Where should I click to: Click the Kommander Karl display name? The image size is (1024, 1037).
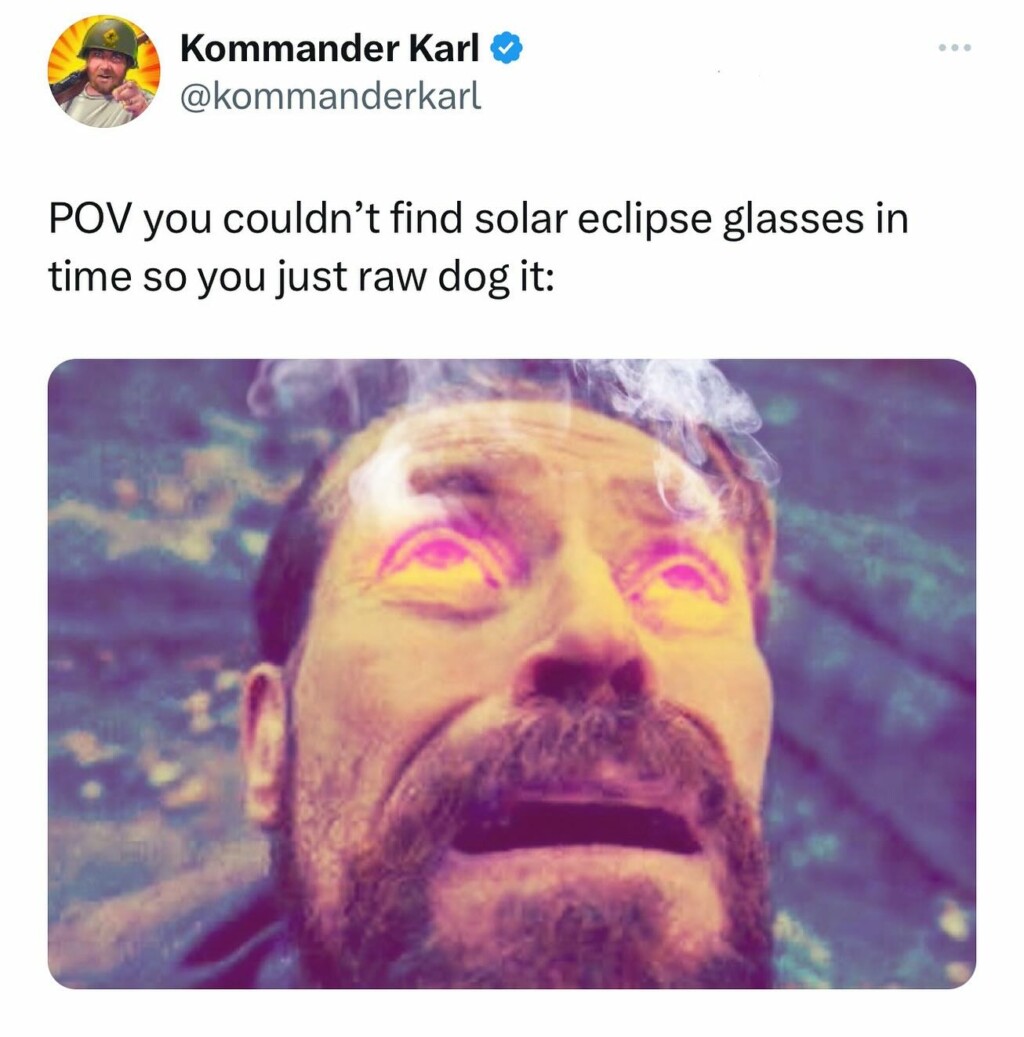[x=330, y=47]
